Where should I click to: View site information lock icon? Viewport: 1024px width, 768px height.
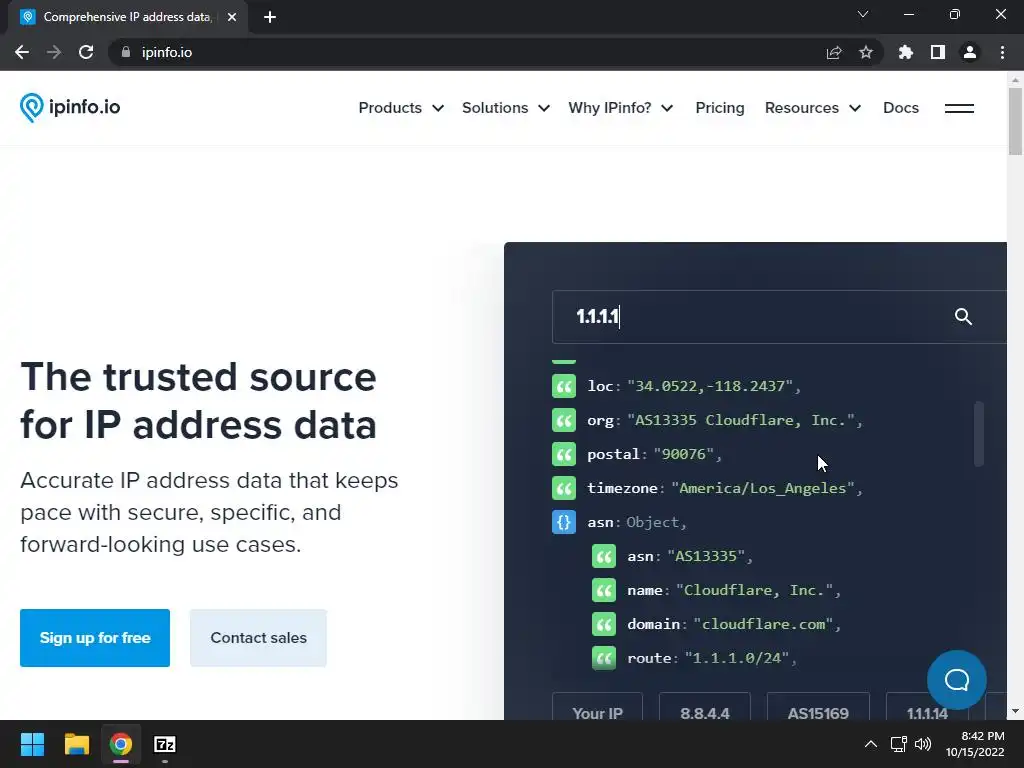click(x=126, y=52)
